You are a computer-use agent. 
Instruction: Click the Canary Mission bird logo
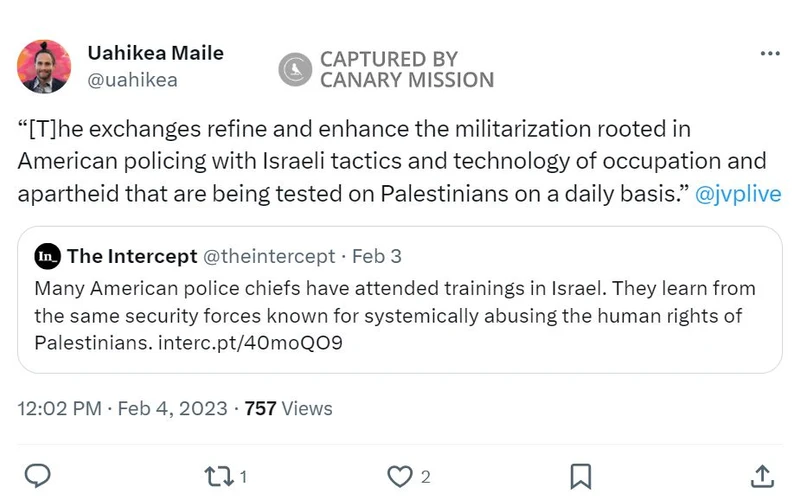coord(295,69)
